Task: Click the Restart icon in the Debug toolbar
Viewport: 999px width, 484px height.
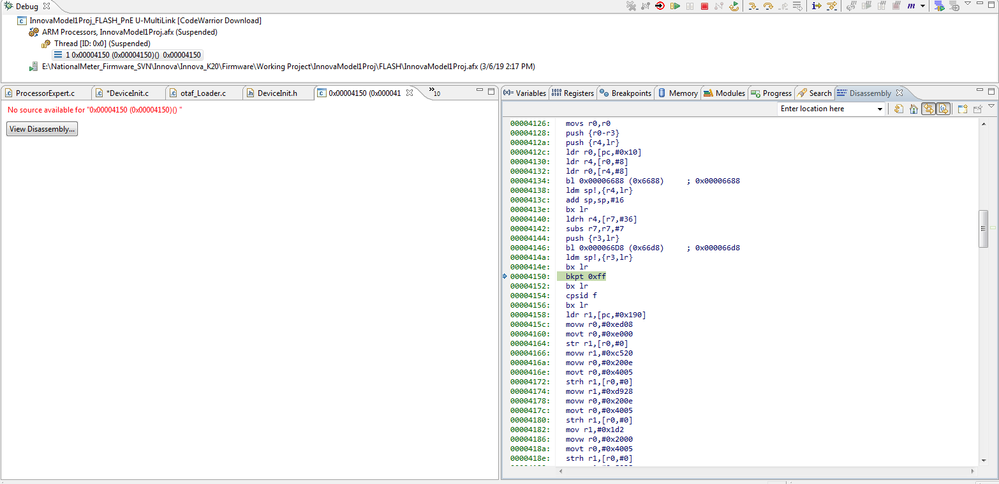Action: click(734, 6)
